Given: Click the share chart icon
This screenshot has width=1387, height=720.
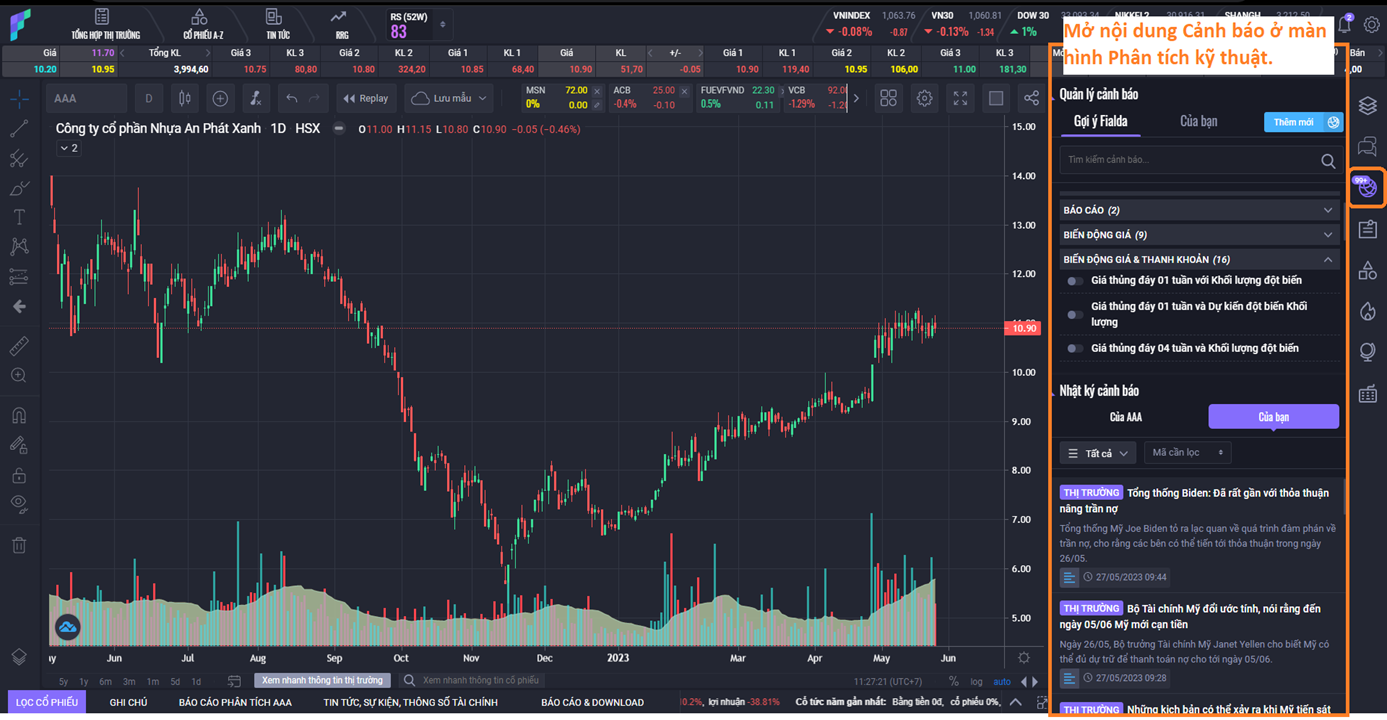Looking at the screenshot, I should (x=1031, y=98).
